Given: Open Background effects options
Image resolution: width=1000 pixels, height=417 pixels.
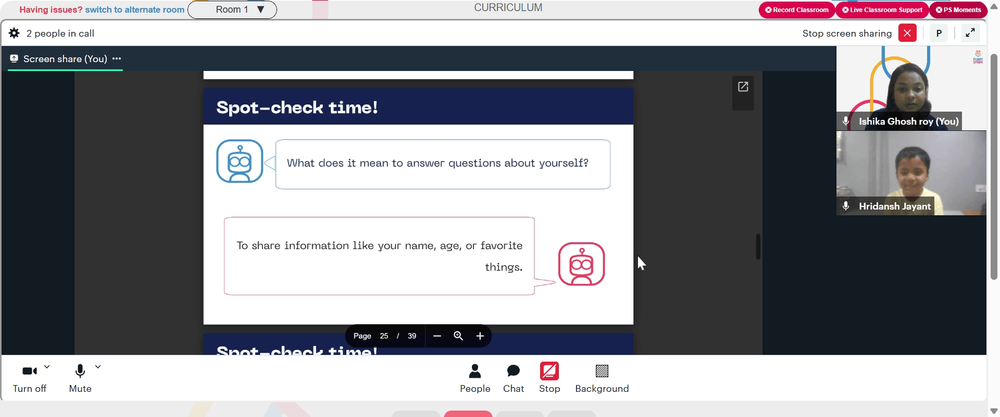Looking at the screenshot, I should [601, 378].
